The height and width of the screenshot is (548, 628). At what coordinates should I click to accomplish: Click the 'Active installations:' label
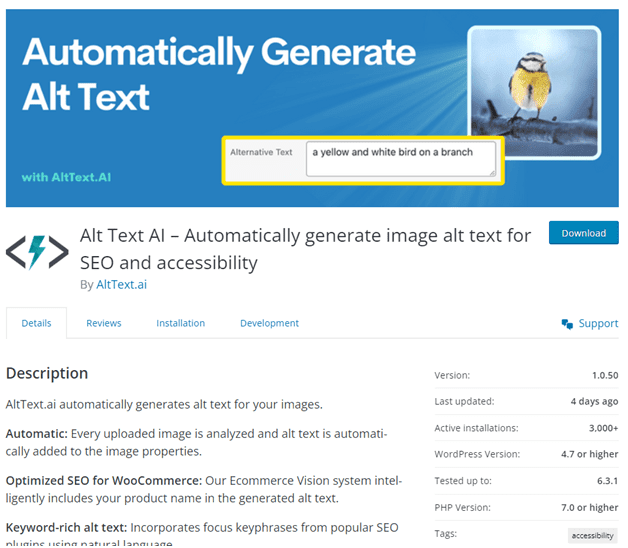tap(476, 428)
